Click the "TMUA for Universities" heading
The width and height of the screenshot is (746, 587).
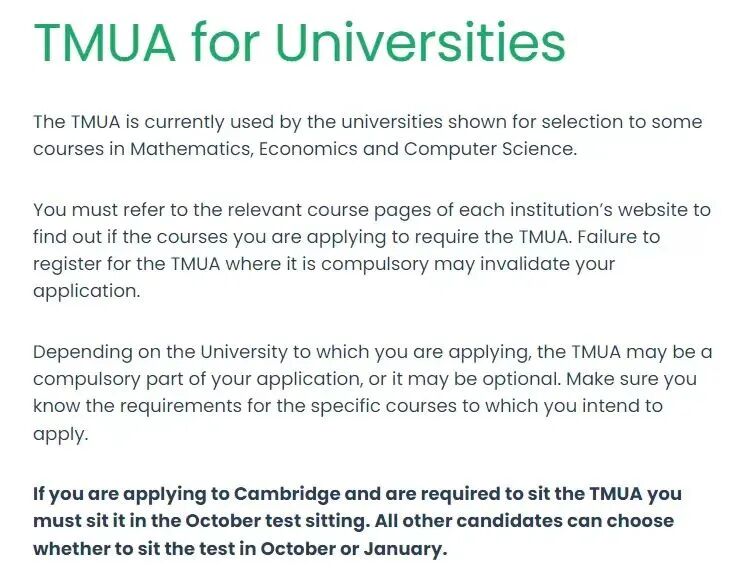(300, 43)
